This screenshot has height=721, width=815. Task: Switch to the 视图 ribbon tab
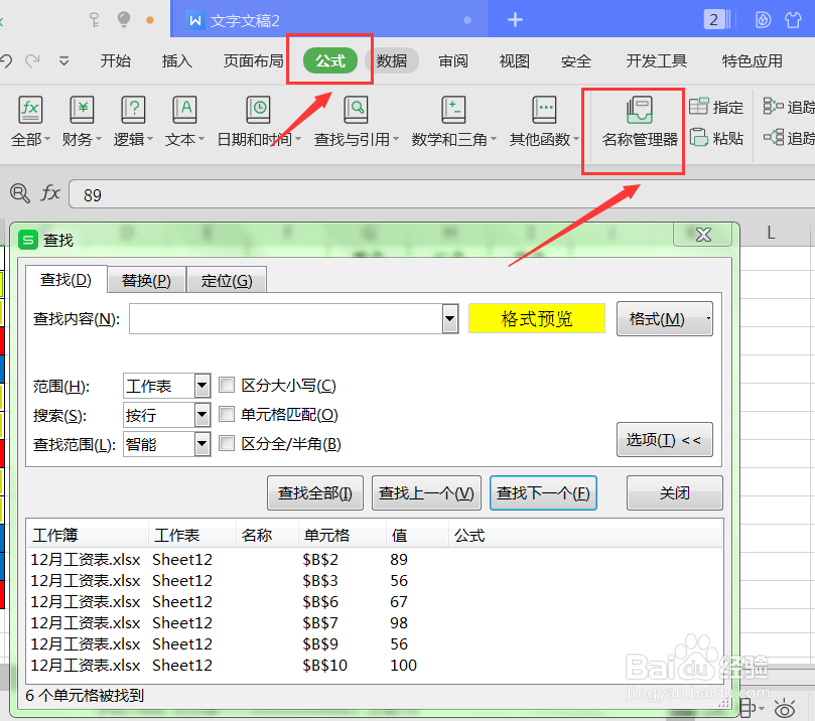click(x=514, y=61)
